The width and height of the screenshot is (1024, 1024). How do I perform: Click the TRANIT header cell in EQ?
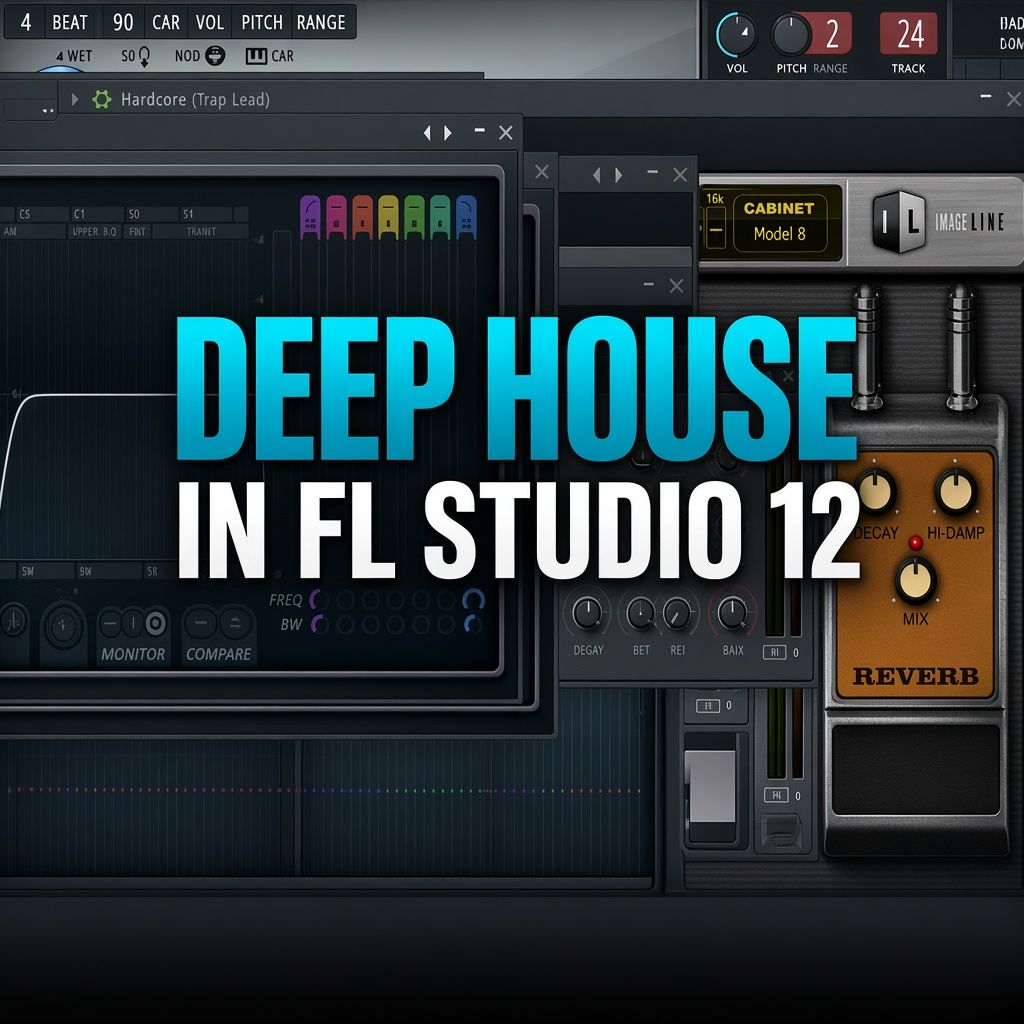[200, 231]
